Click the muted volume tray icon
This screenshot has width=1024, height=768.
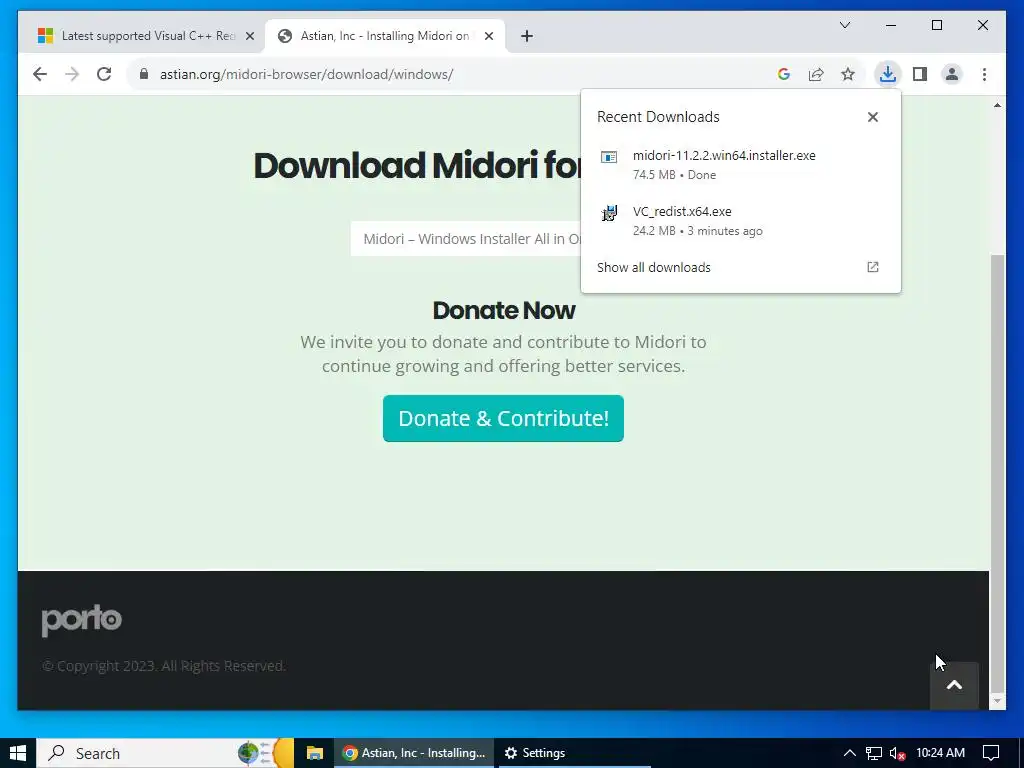click(897, 754)
